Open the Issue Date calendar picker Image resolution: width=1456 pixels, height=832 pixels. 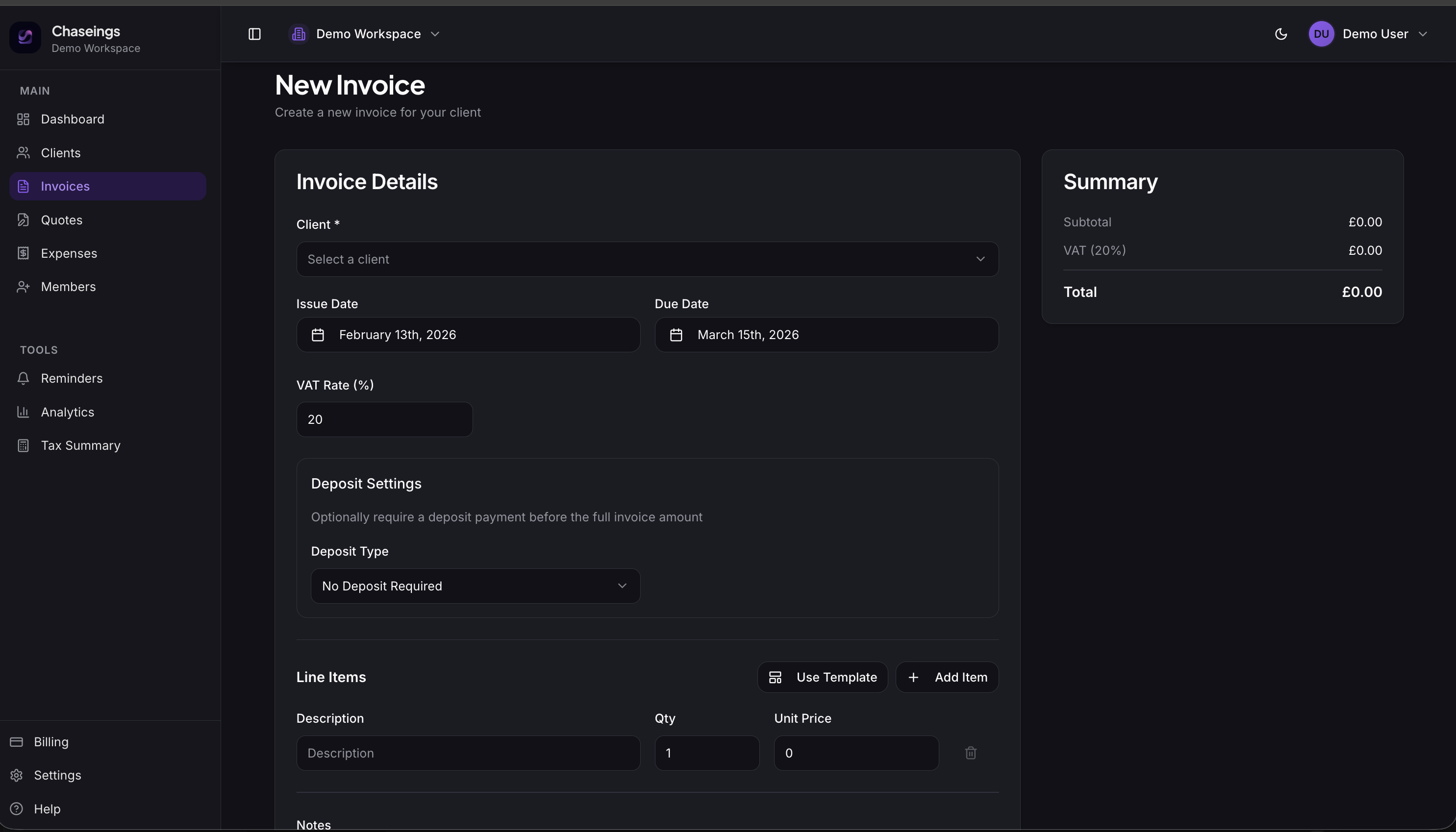click(319, 335)
